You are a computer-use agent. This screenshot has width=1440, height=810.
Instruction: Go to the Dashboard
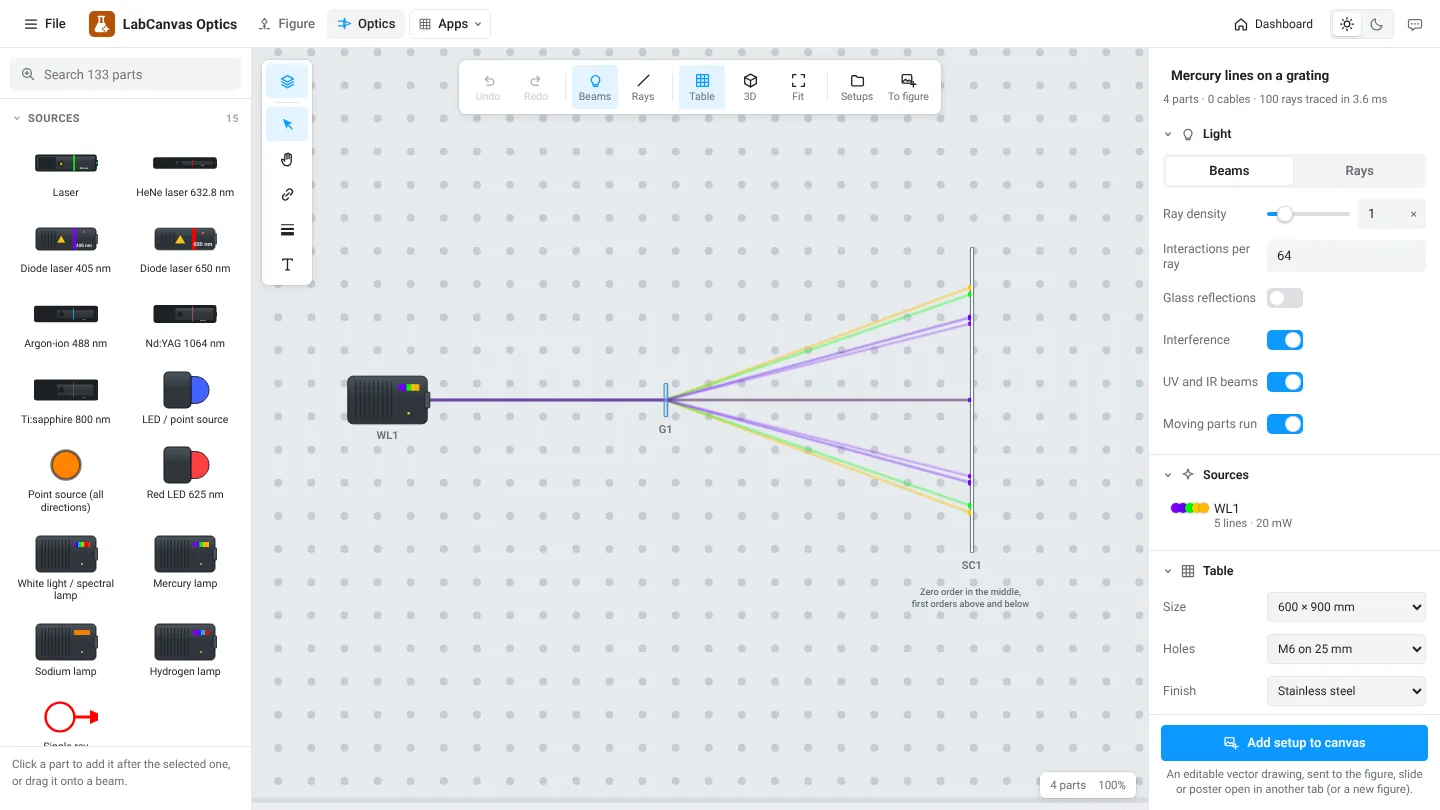pyautogui.click(x=1273, y=24)
